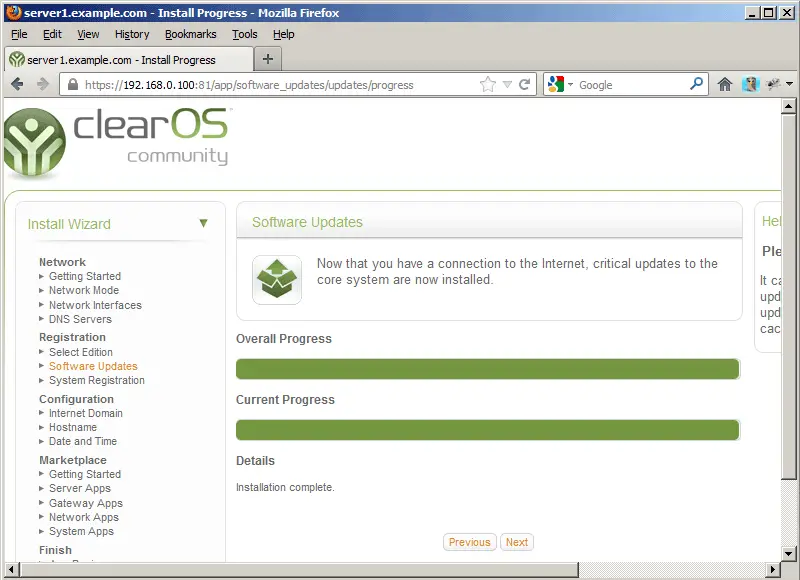Open System Apps step
Viewport: 800px width, 580px height.
[x=81, y=531]
